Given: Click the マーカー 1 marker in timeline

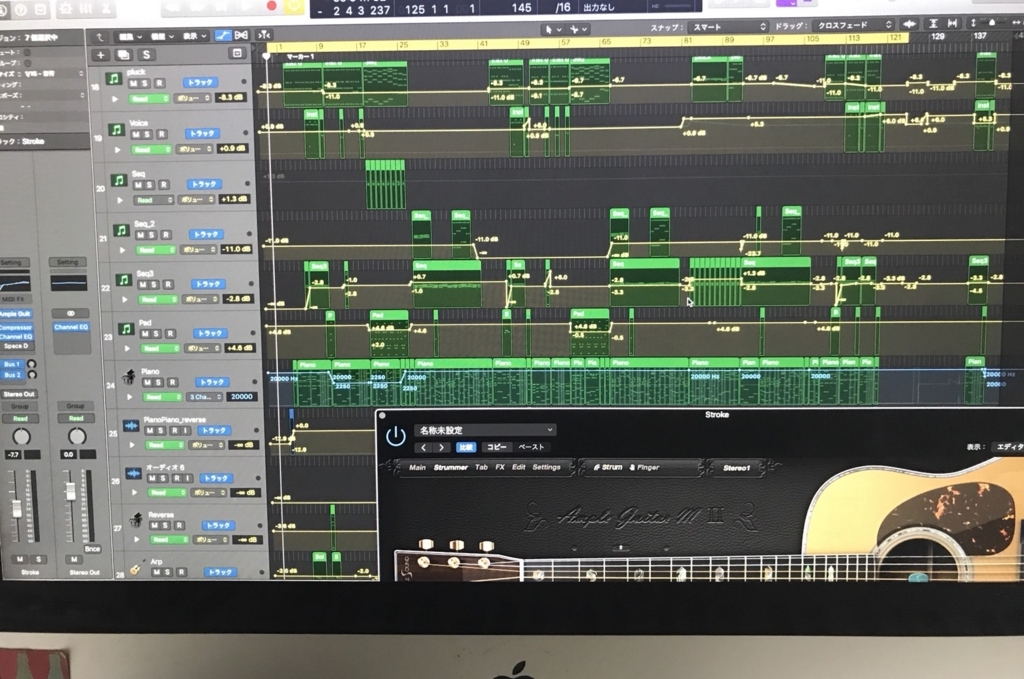Looking at the screenshot, I should [x=300, y=57].
